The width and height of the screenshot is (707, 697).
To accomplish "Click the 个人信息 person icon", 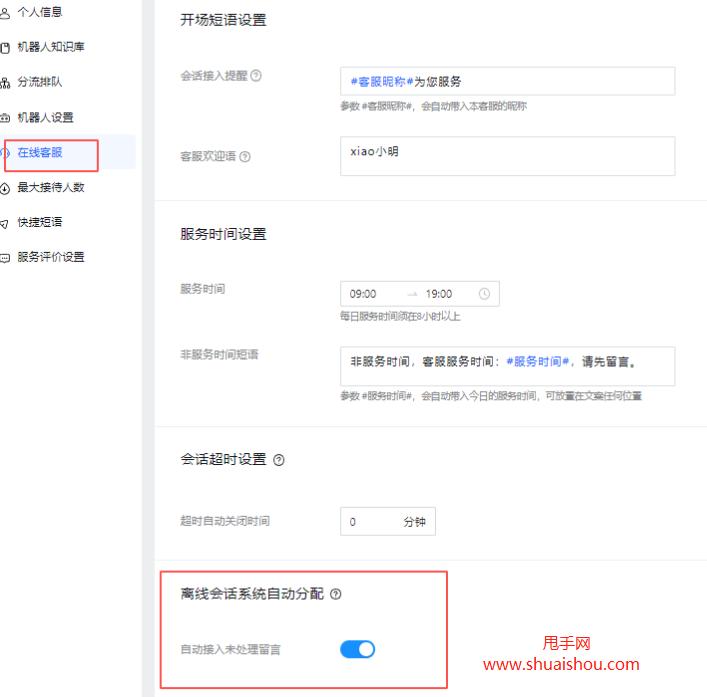I will point(5,13).
